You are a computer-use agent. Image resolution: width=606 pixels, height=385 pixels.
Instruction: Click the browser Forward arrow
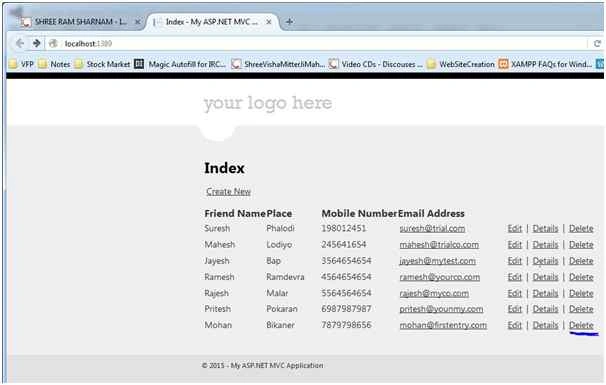point(36,43)
